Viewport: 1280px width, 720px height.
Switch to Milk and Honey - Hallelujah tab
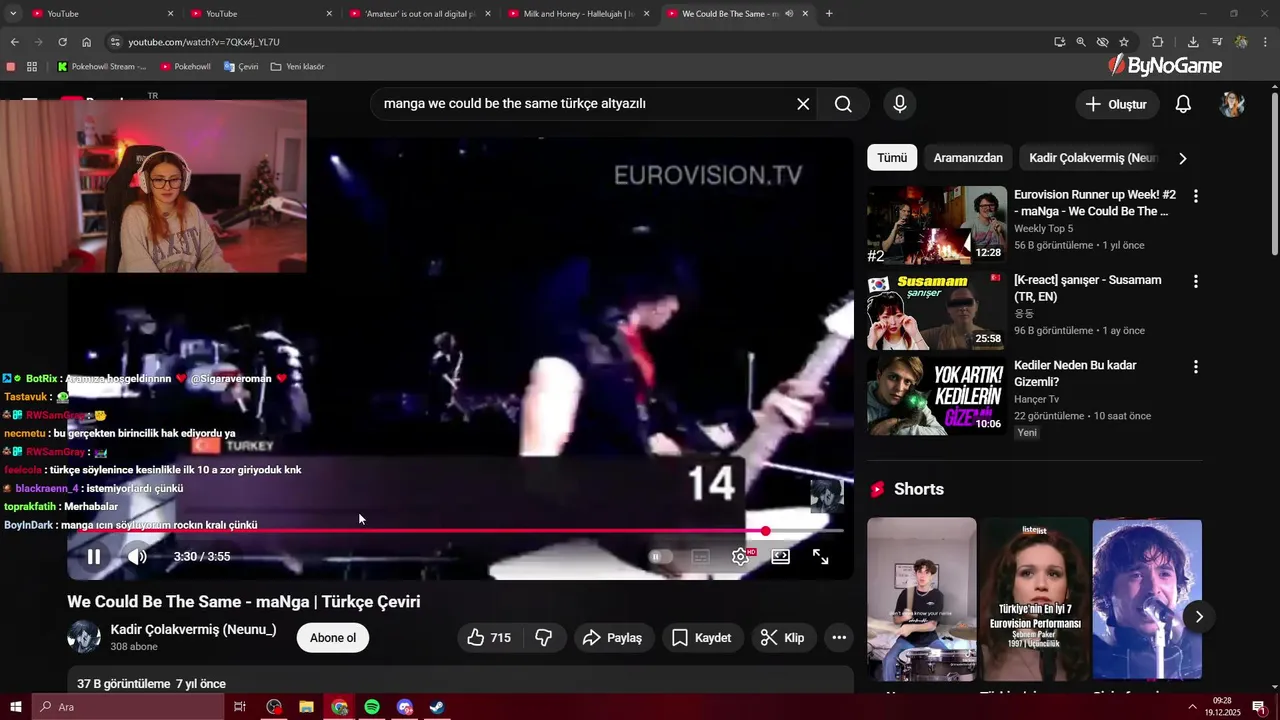pos(577,14)
